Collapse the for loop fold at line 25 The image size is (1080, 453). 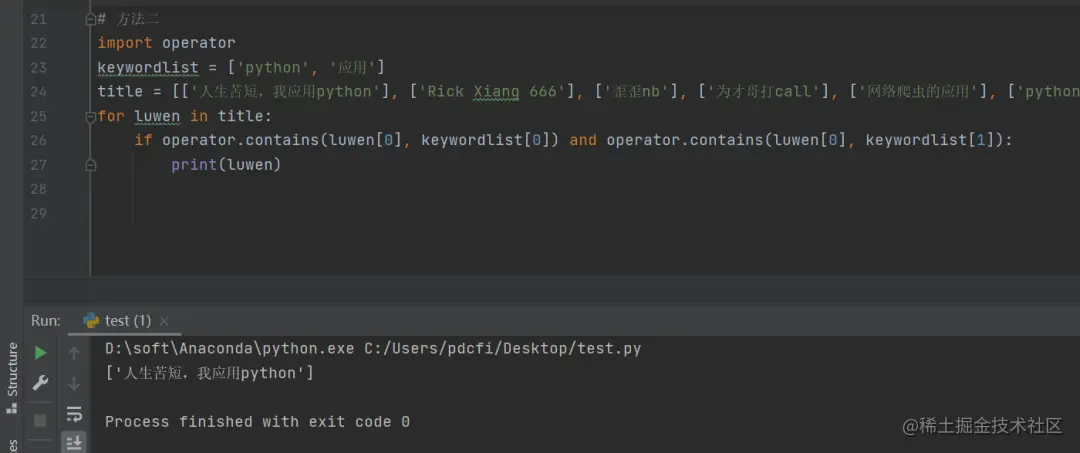[x=90, y=116]
